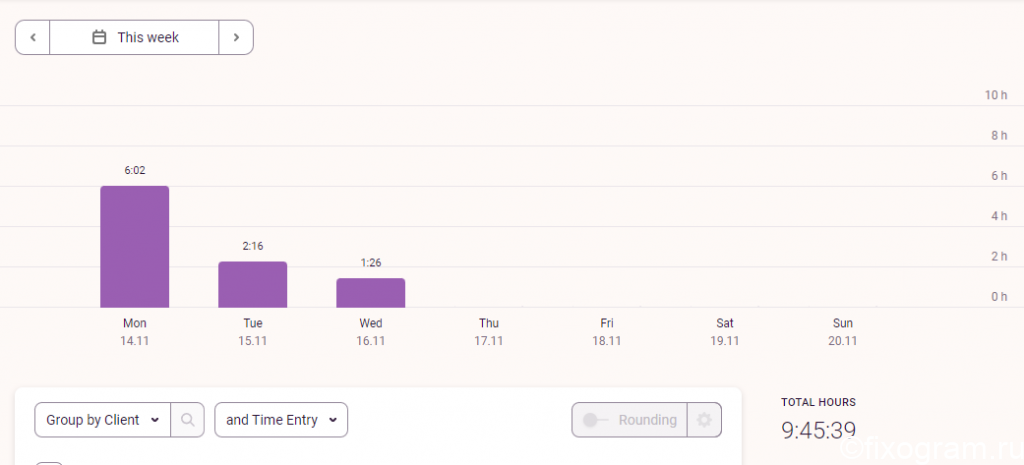Toggle the Rounding switch

click(594, 420)
